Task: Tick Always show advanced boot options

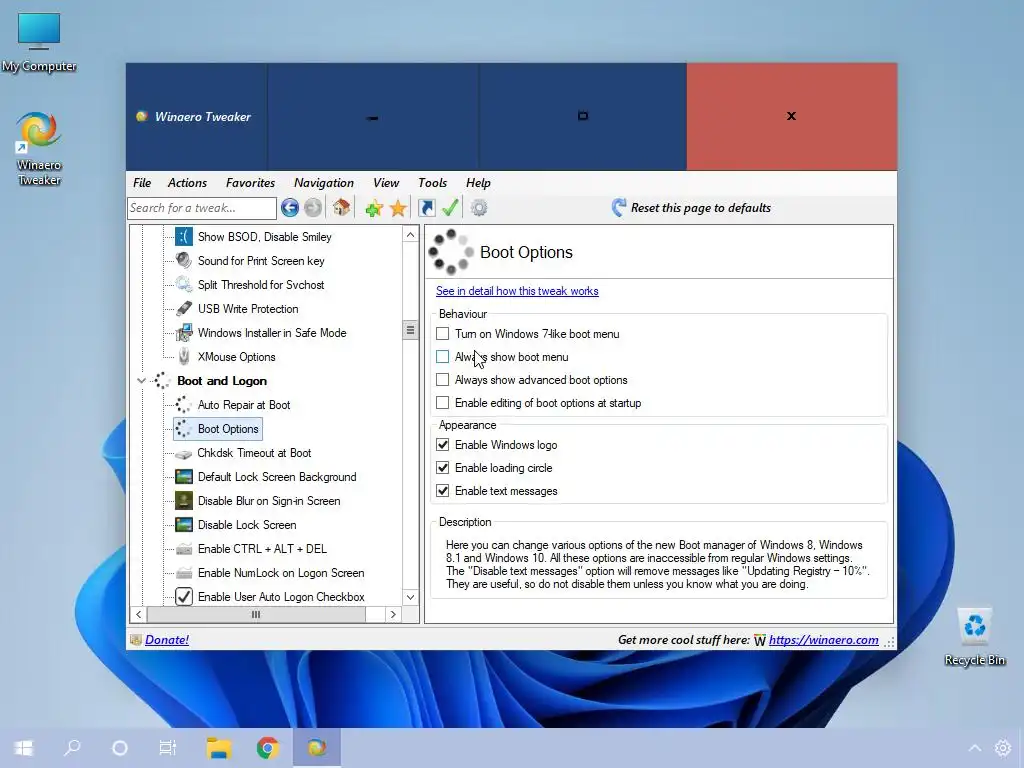Action: (x=443, y=379)
